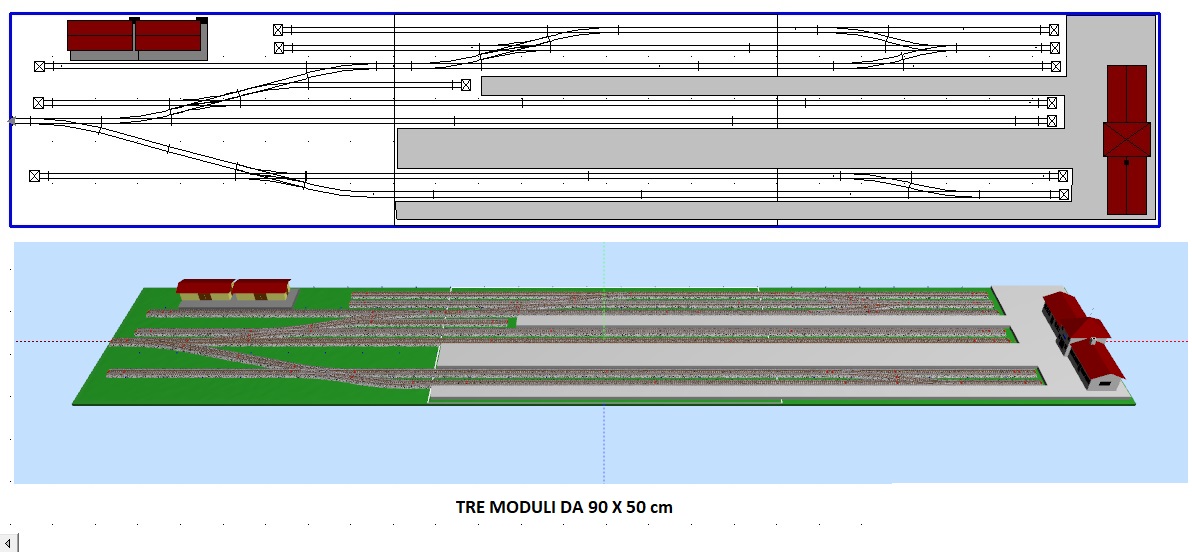Click the 'TRE MODULI DA 90 X 50 cm' caption
Viewport: 1192px width, 552px height.
click(564, 507)
